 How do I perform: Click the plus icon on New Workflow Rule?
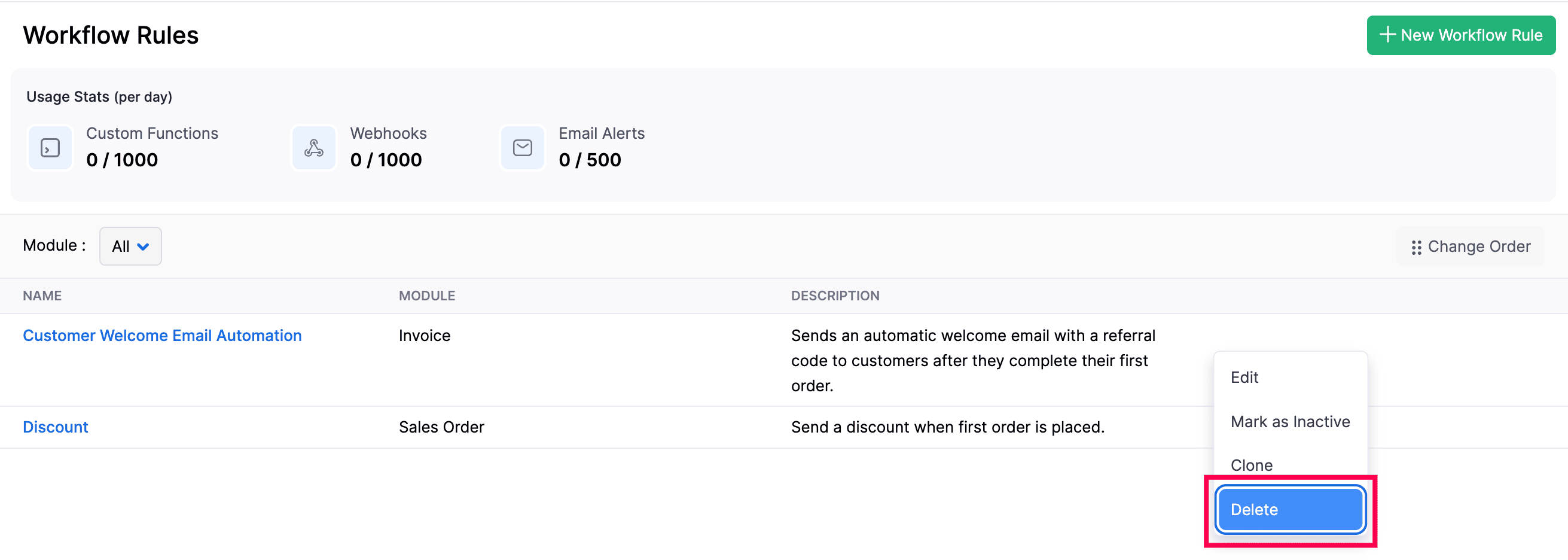(x=1387, y=35)
